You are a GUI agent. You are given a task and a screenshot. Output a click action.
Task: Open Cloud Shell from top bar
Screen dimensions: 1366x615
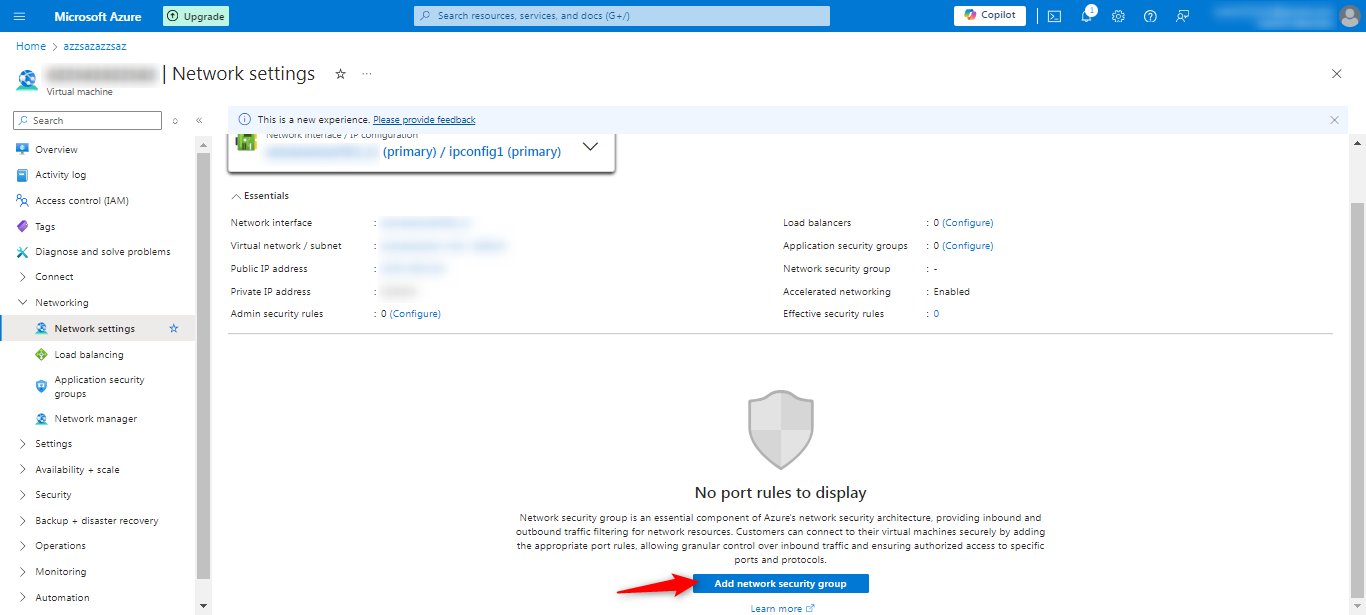(x=1054, y=16)
